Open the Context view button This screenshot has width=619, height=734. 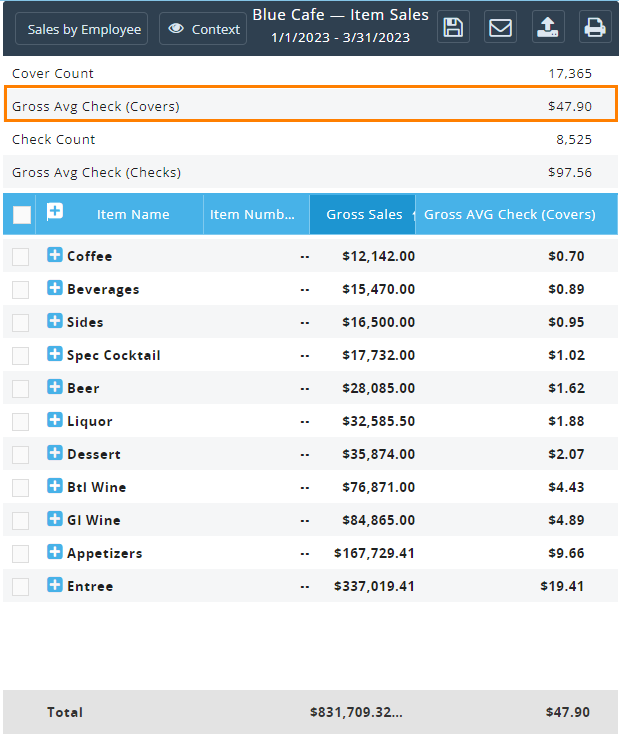tap(203, 29)
